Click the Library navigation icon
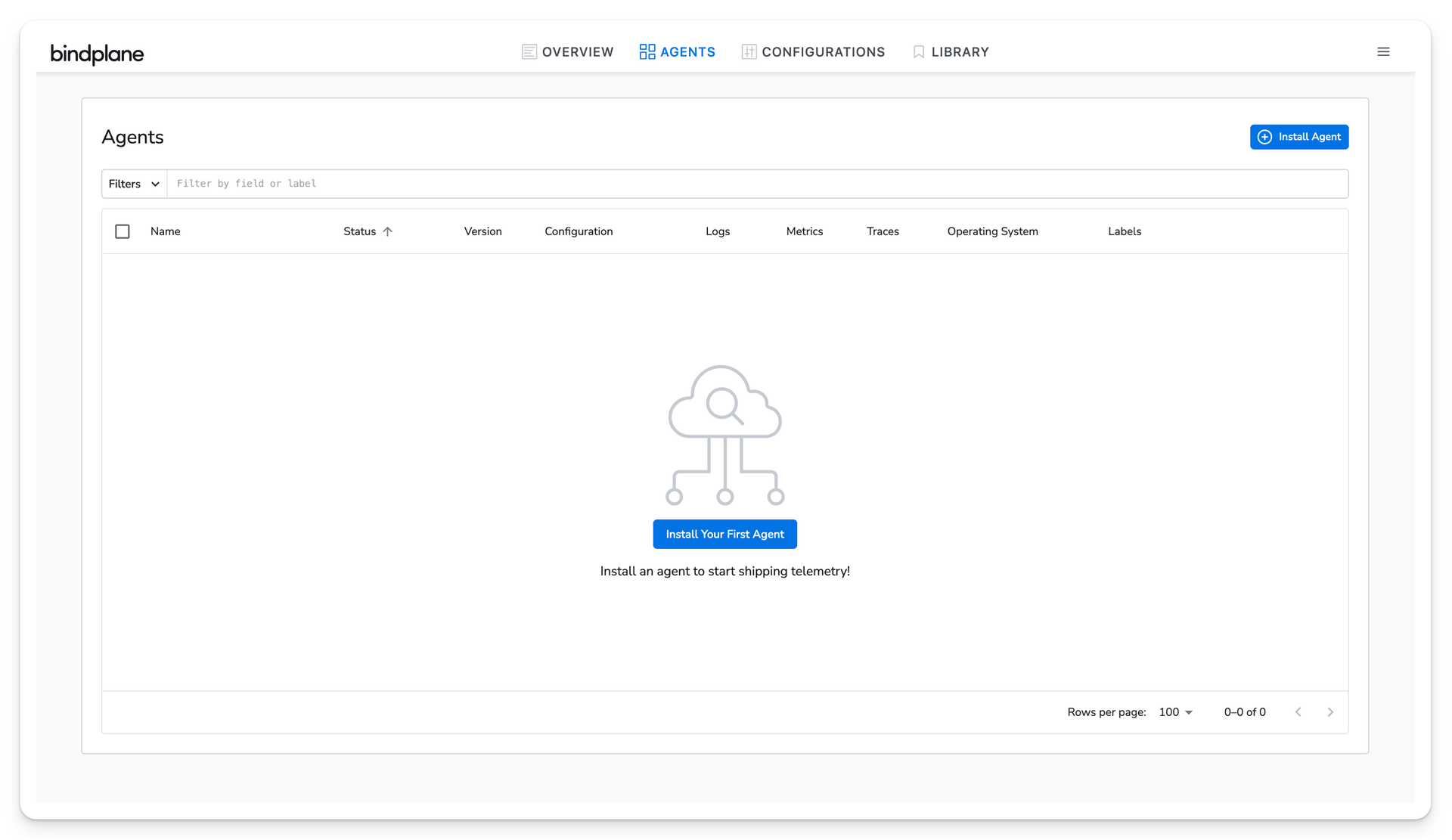Image resolution: width=1452 pixels, height=840 pixels. tap(918, 52)
